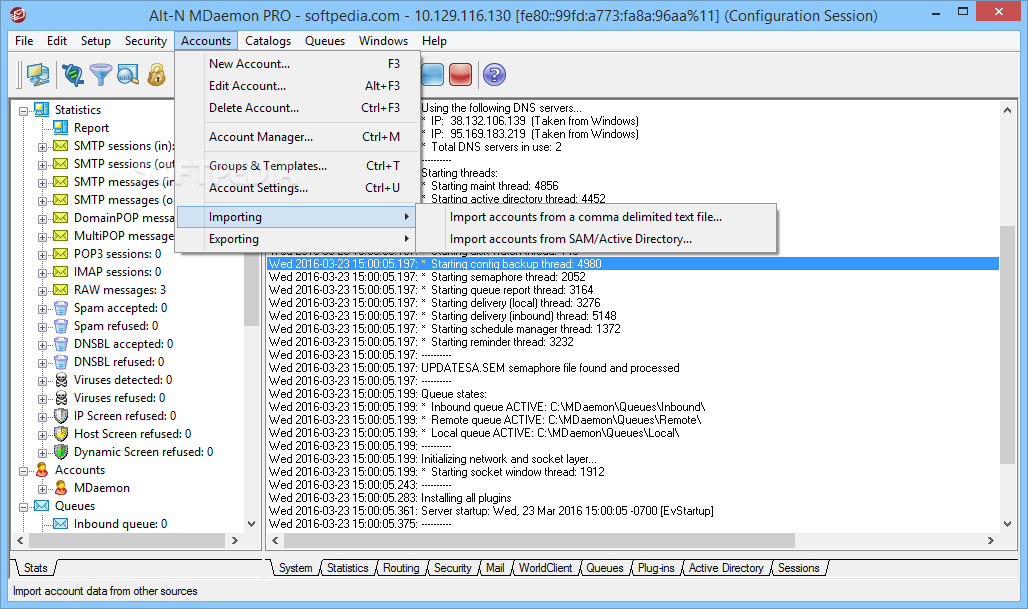
Task: Click the Statistics root monitor icon
Action: point(41,109)
